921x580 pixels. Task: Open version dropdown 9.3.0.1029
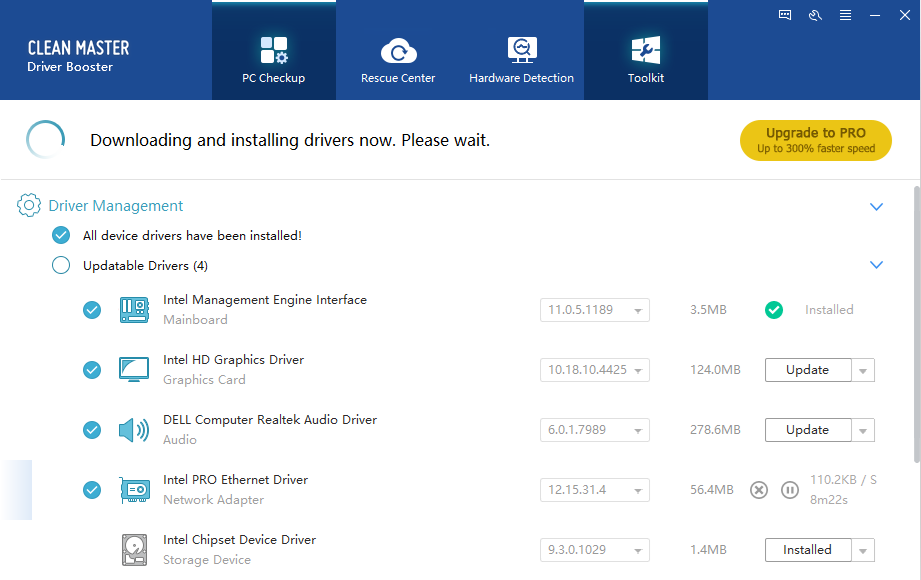pos(594,549)
